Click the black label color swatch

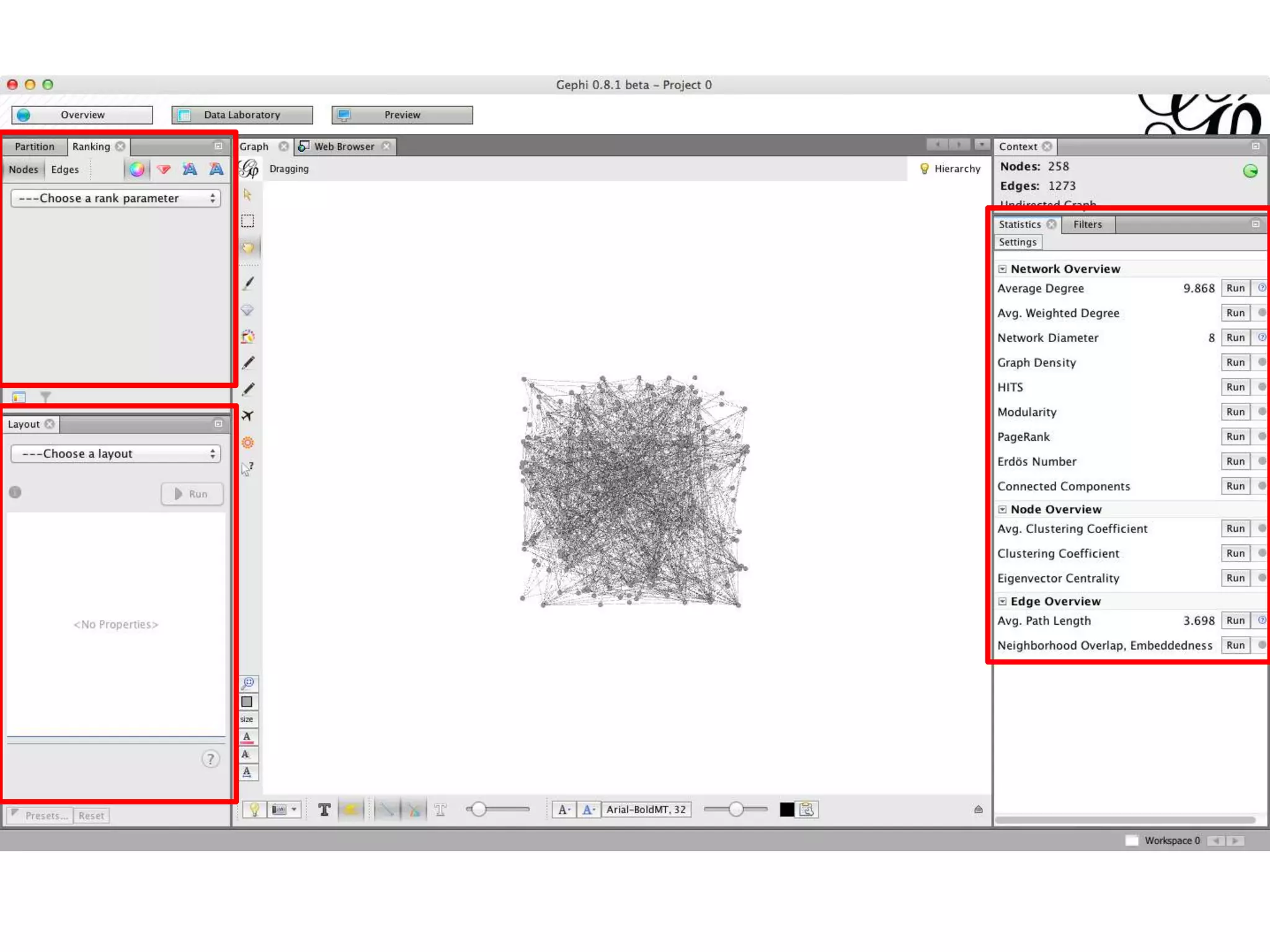click(786, 809)
